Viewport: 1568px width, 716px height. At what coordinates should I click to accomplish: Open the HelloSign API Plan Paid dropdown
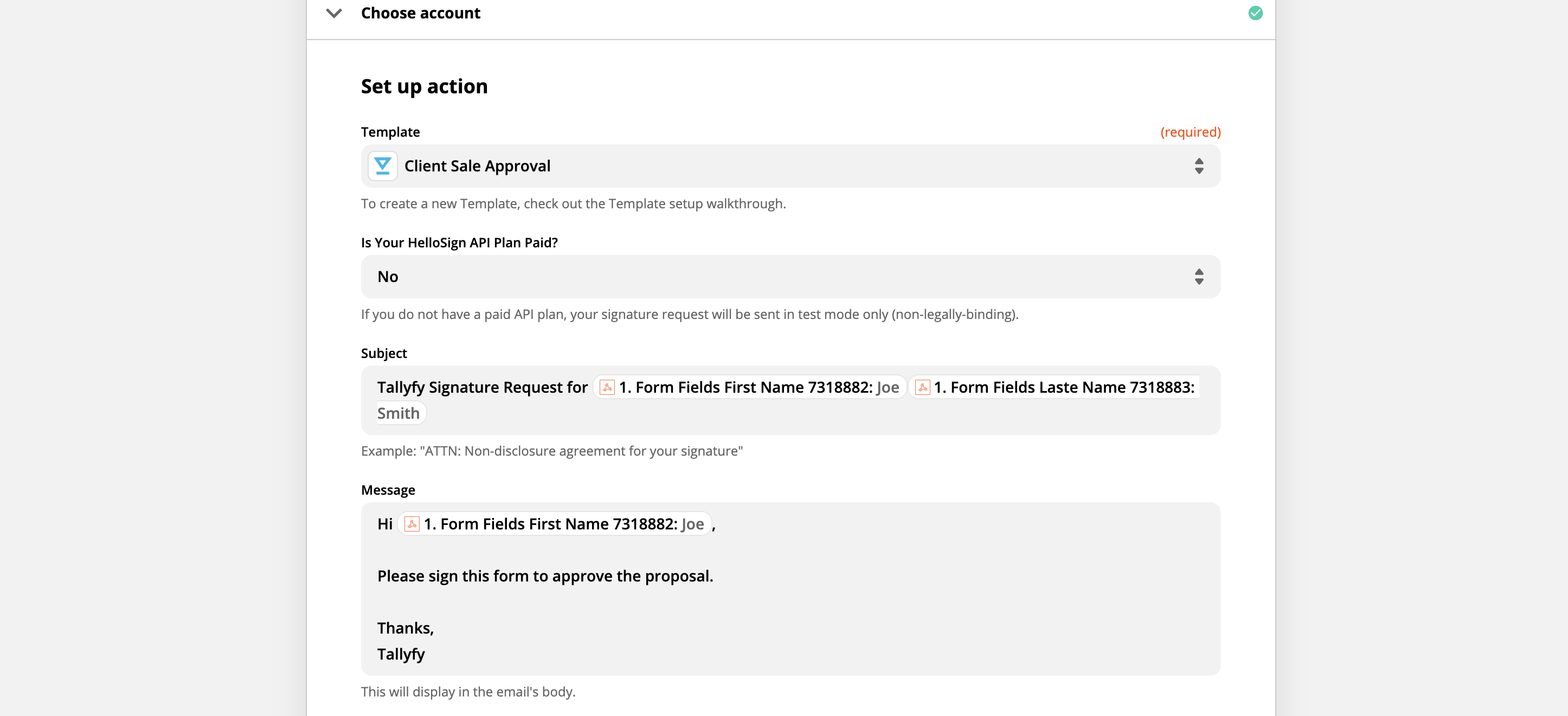click(790, 277)
